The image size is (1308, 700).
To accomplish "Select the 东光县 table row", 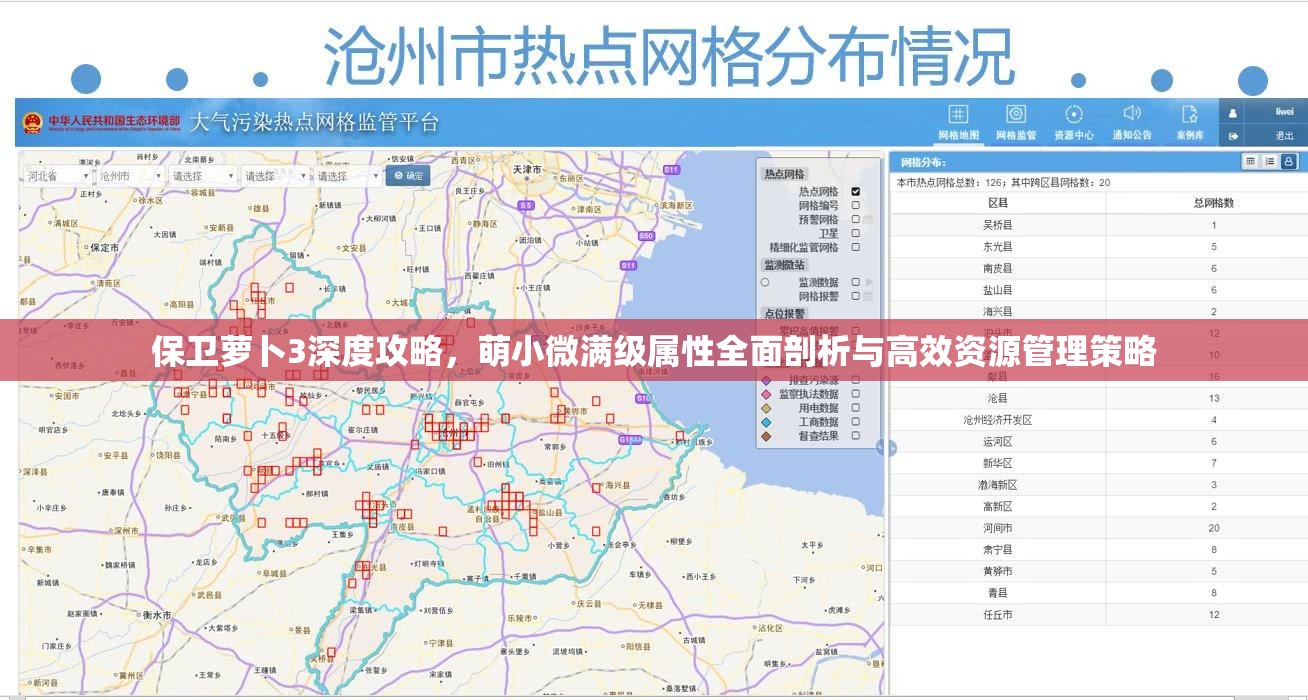I will 1097,247.
